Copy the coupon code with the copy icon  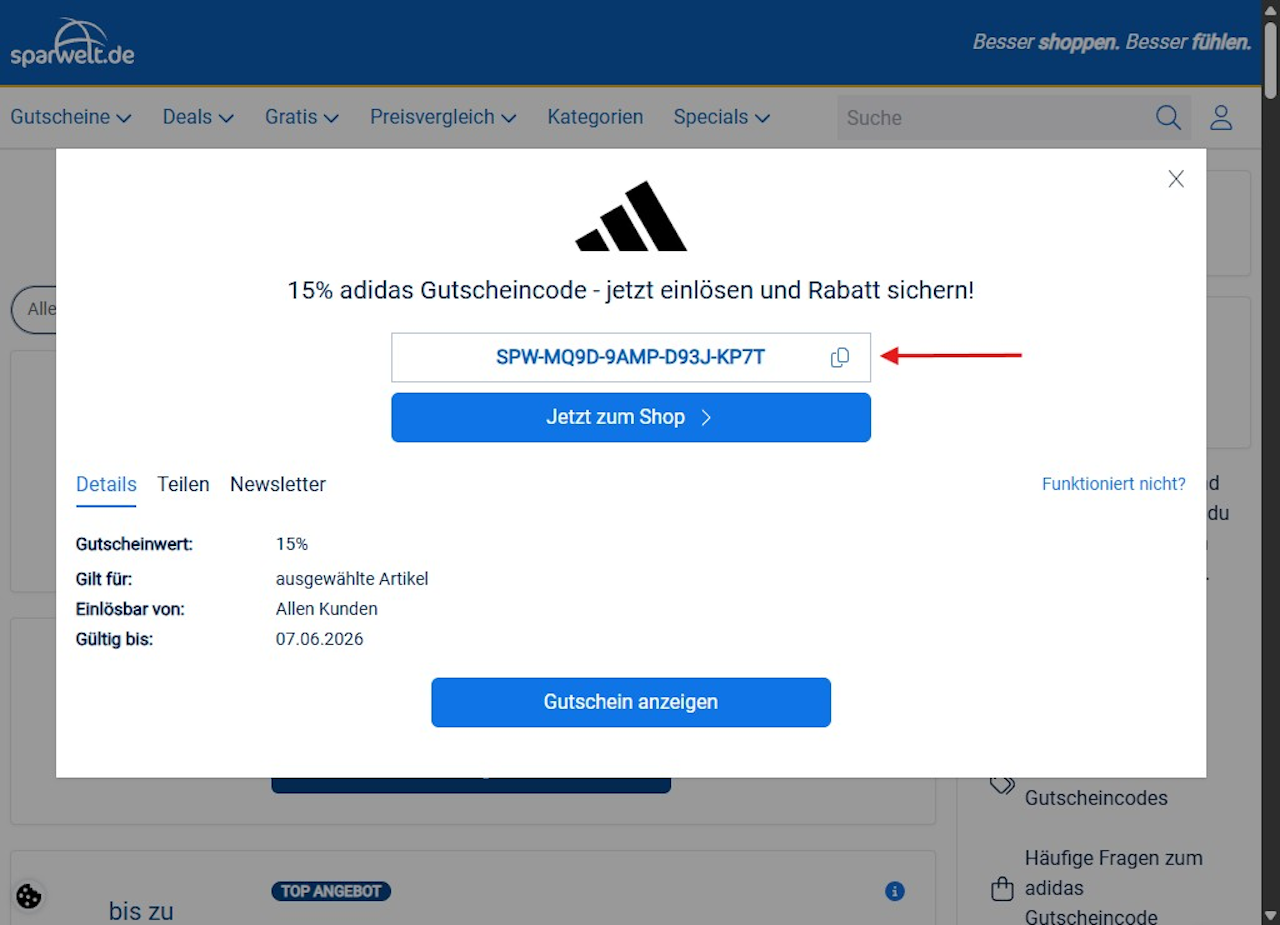[x=840, y=358]
